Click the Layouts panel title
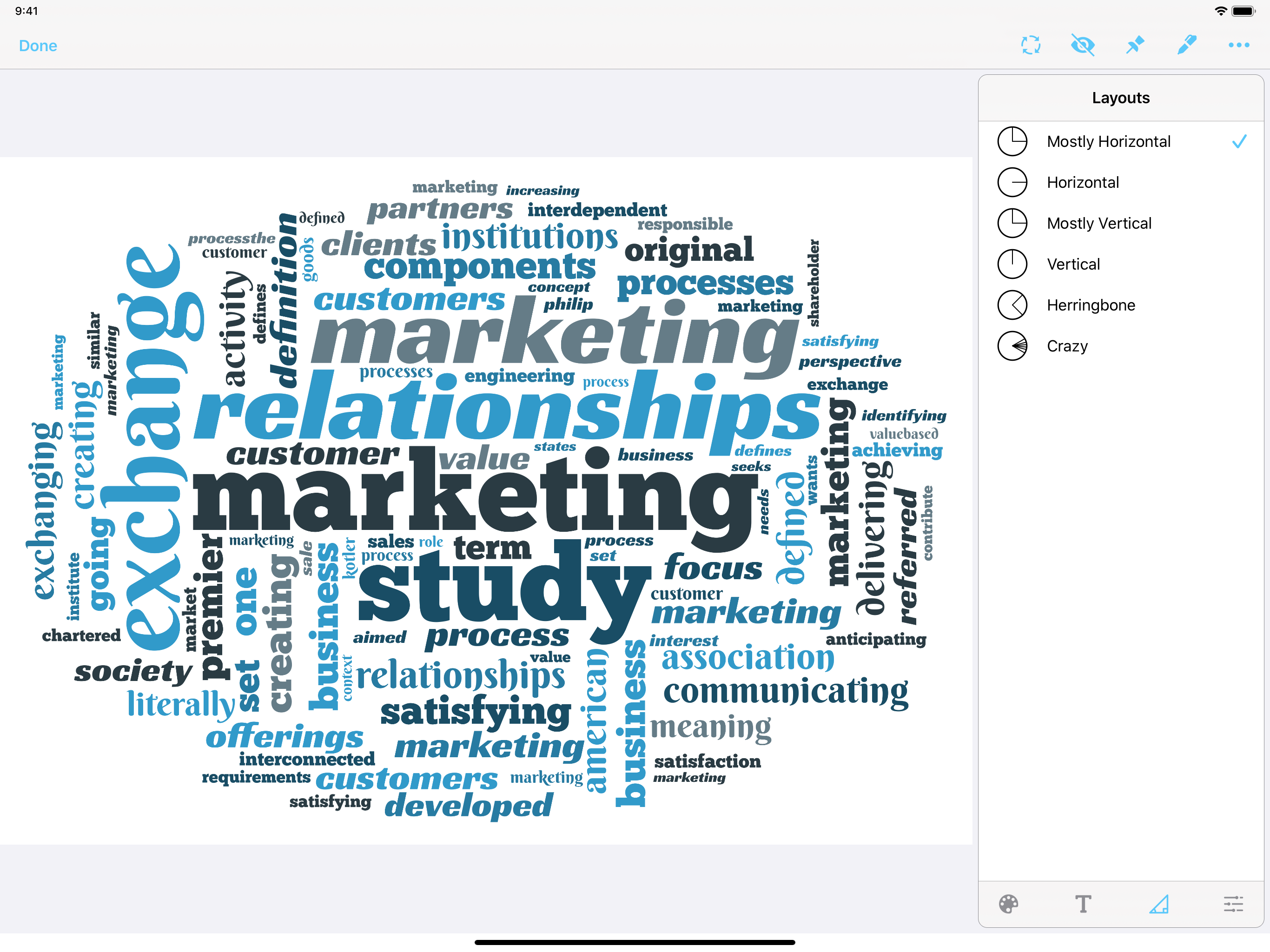The image size is (1270, 952). (1121, 98)
